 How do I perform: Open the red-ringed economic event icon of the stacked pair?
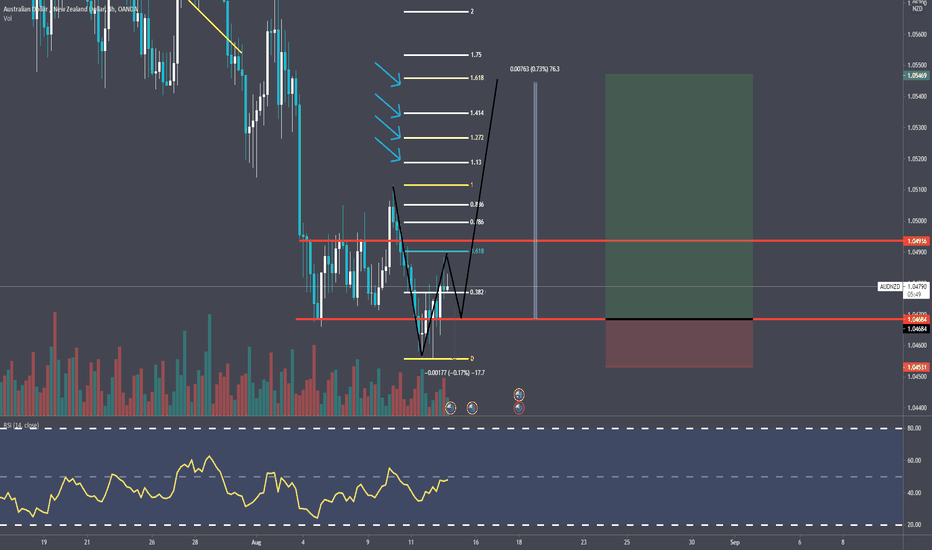point(519,408)
